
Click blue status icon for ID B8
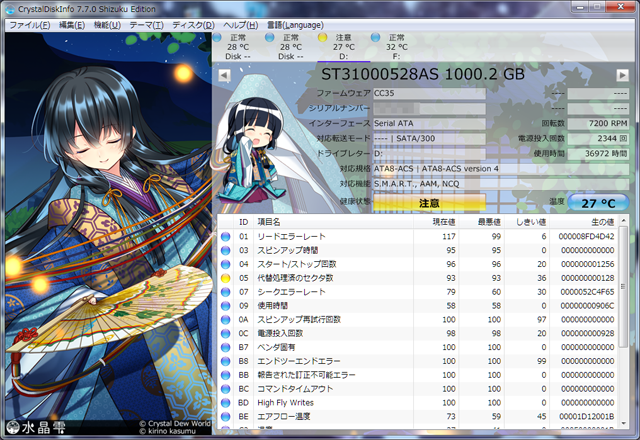pyautogui.click(x=225, y=362)
